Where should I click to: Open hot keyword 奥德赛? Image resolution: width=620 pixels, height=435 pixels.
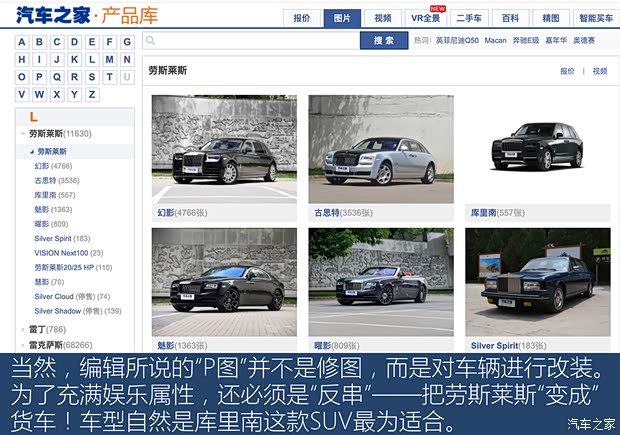pos(584,40)
